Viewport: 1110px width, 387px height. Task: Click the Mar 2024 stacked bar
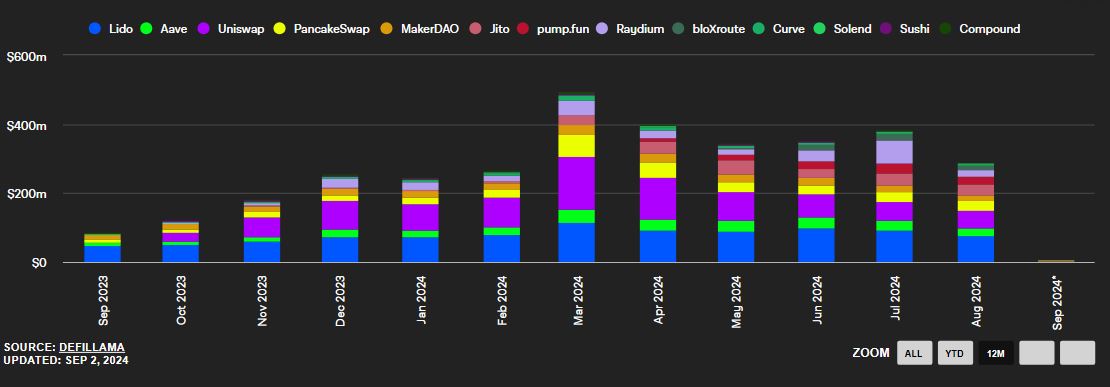click(x=576, y=178)
